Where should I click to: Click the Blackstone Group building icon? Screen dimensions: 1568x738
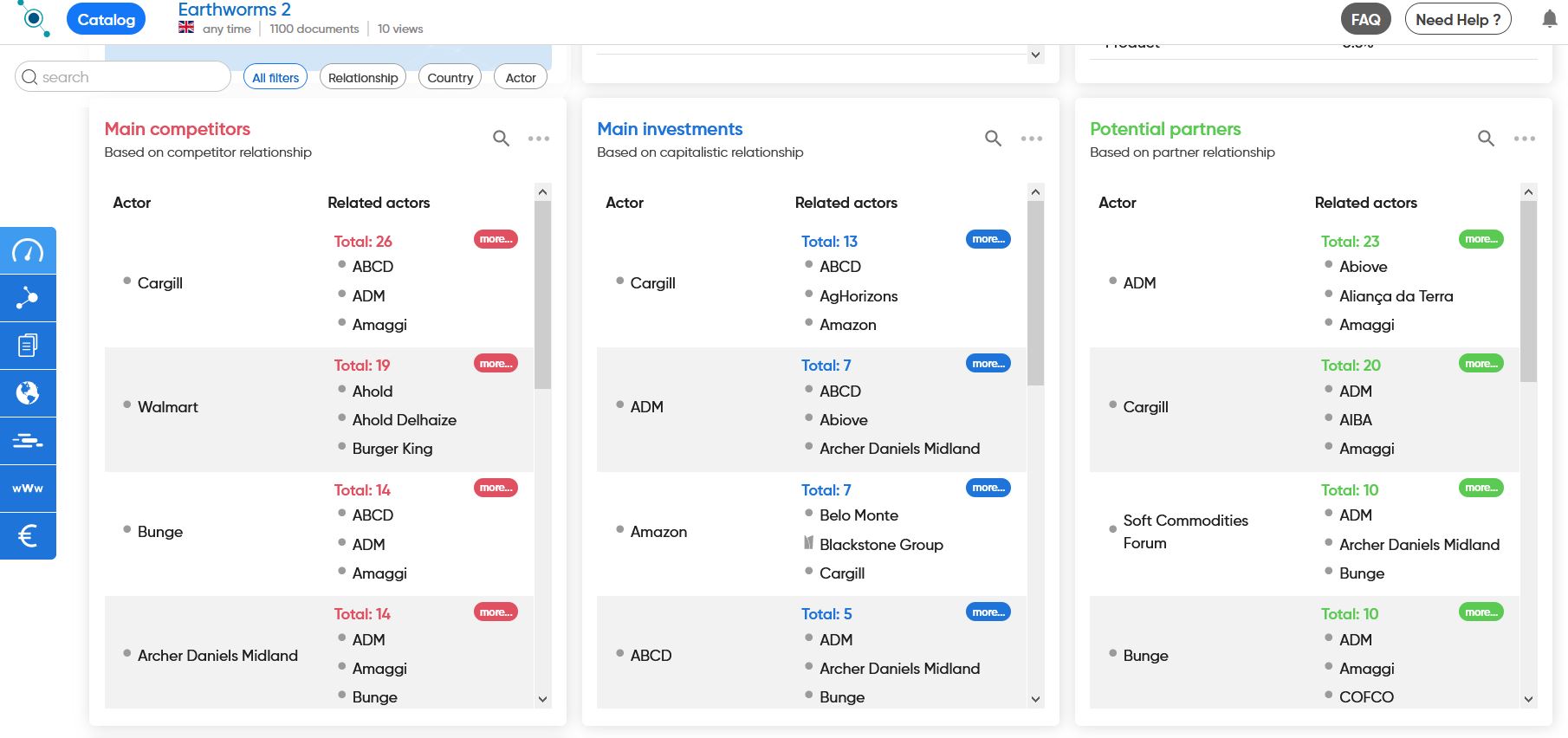(x=808, y=544)
